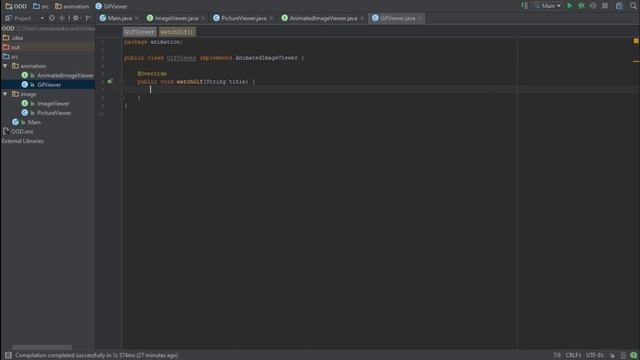This screenshot has height=360, width=640.
Task: Select External Libraries in project tree
Action: click(x=22, y=141)
